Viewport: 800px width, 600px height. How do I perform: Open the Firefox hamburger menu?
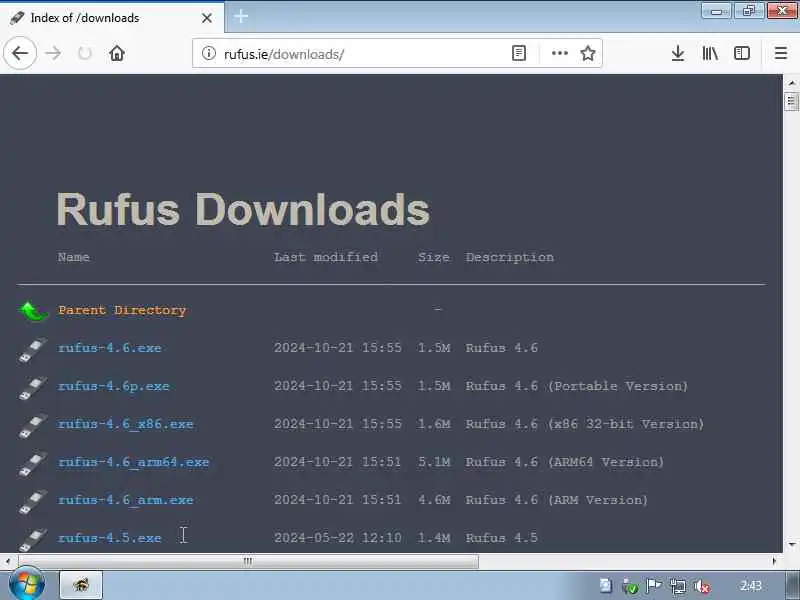781,53
